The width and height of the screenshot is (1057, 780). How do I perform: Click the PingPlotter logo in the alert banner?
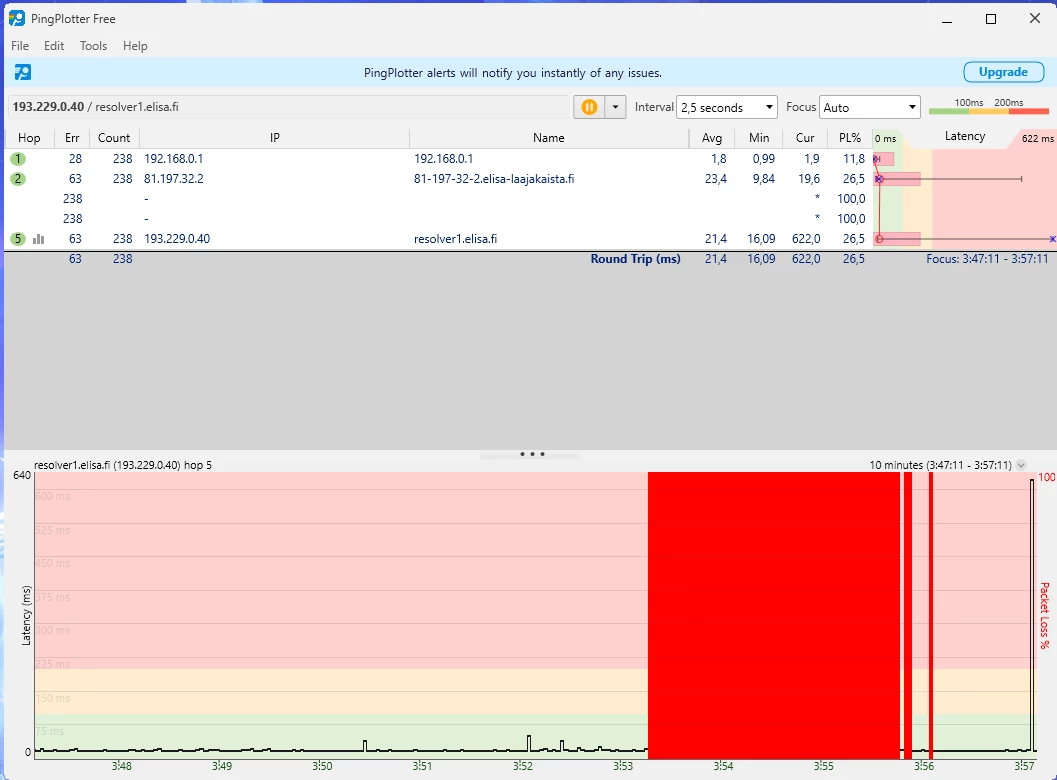[x=23, y=72]
